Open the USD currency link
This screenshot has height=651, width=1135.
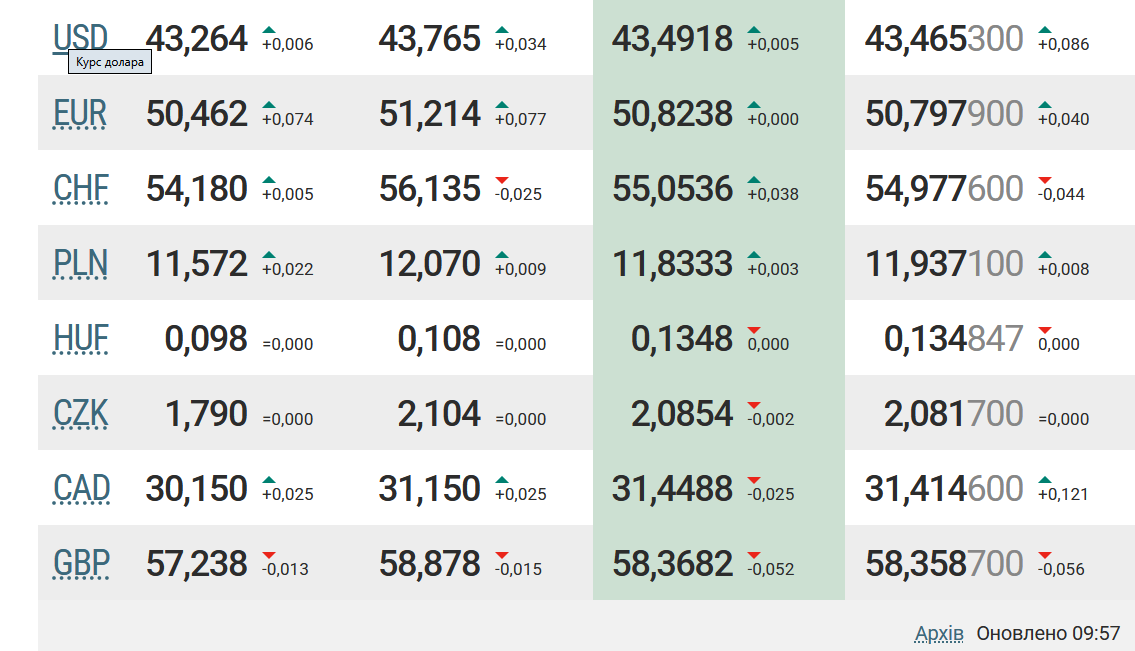point(80,38)
